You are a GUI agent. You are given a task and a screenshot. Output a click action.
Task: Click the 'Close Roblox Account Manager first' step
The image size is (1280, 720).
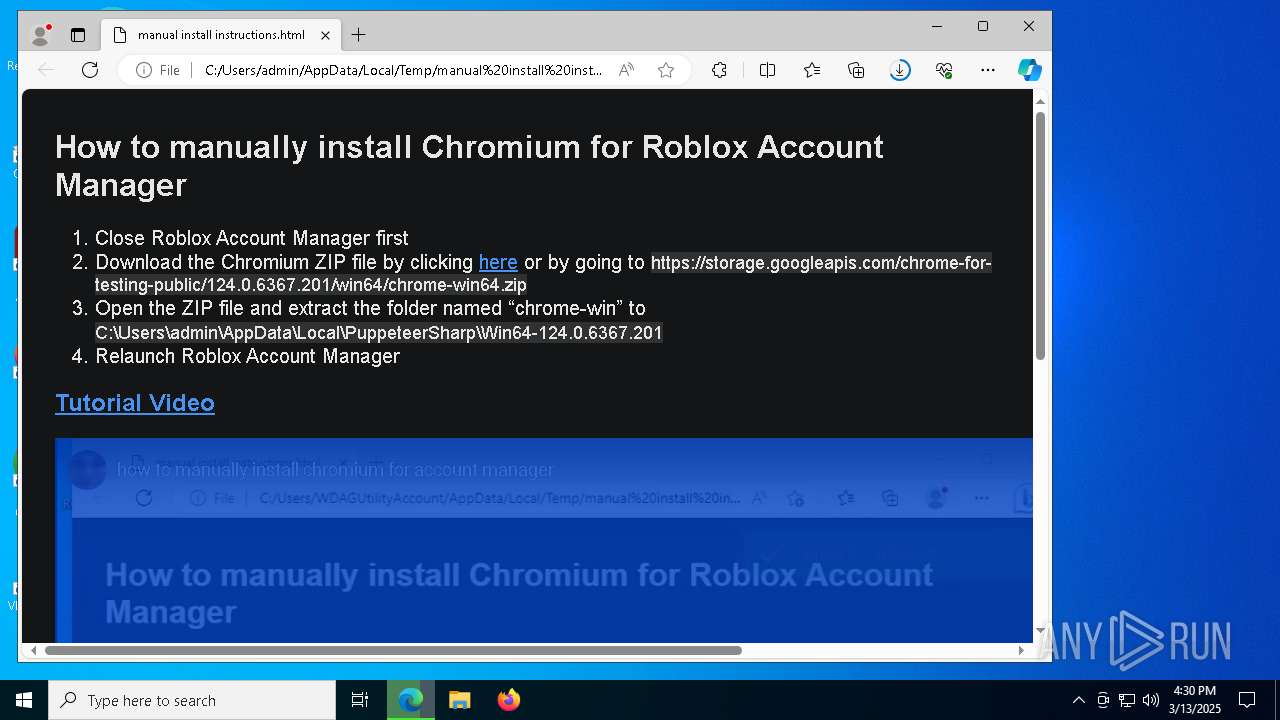tap(252, 238)
